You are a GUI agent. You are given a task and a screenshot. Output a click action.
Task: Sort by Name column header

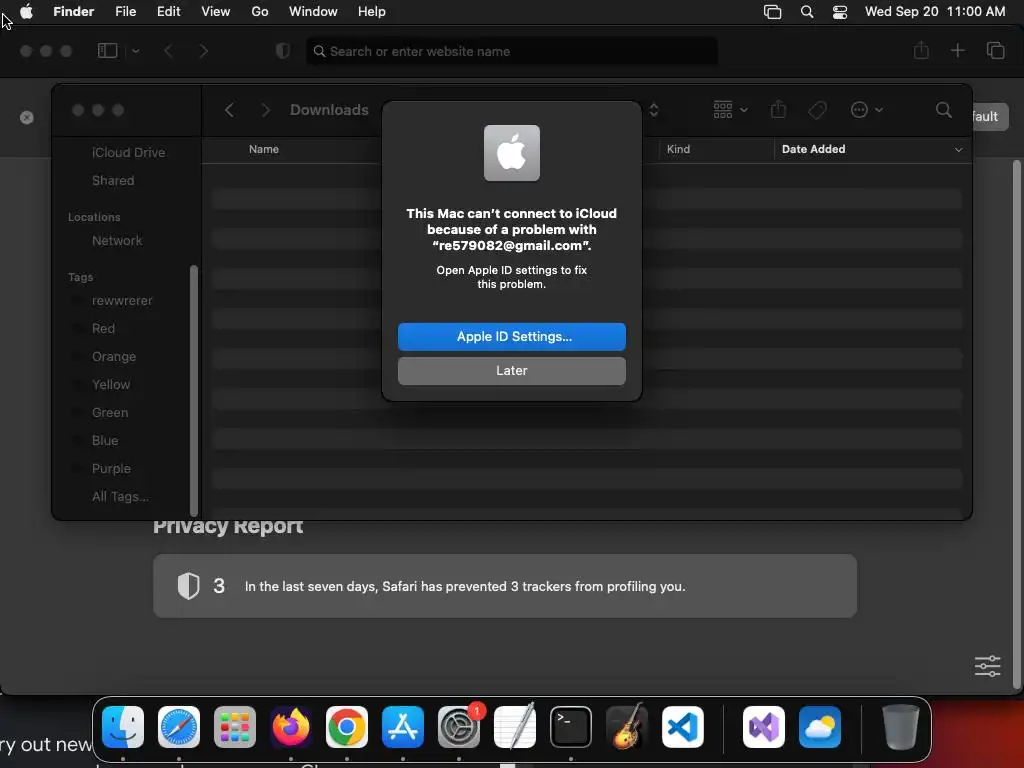pyautogui.click(x=264, y=149)
